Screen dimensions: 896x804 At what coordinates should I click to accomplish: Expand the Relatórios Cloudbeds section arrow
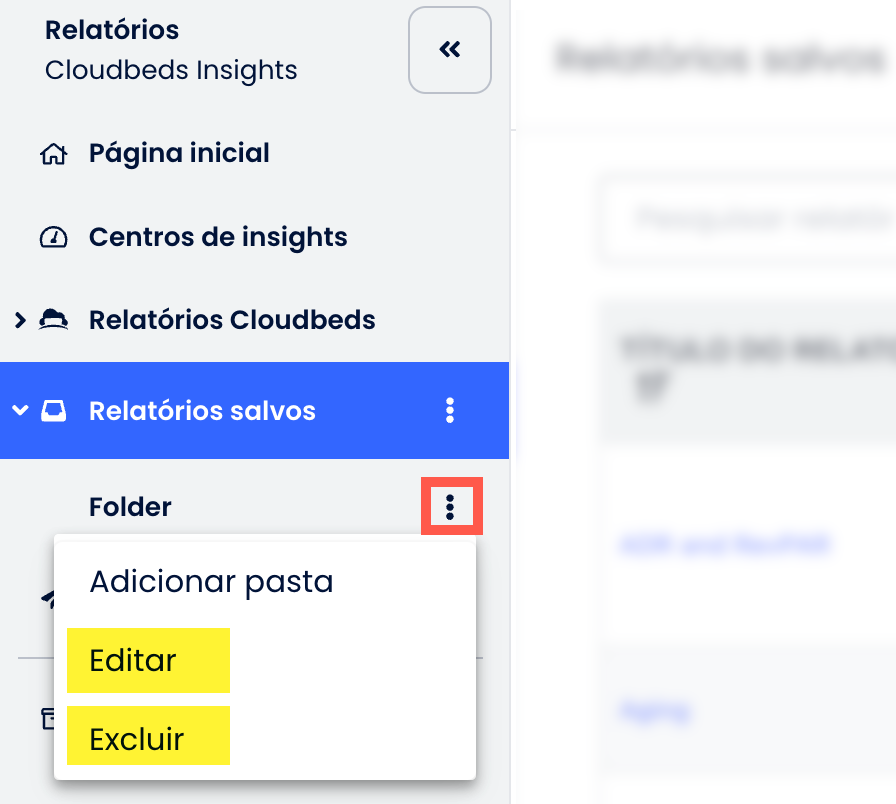(20, 320)
